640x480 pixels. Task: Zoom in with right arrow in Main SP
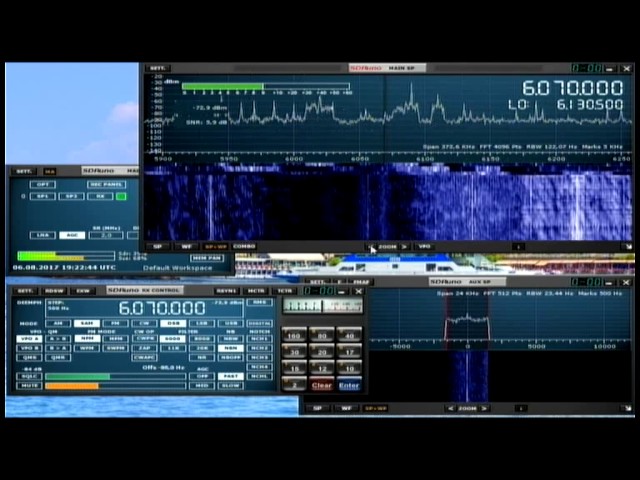click(x=404, y=247)
